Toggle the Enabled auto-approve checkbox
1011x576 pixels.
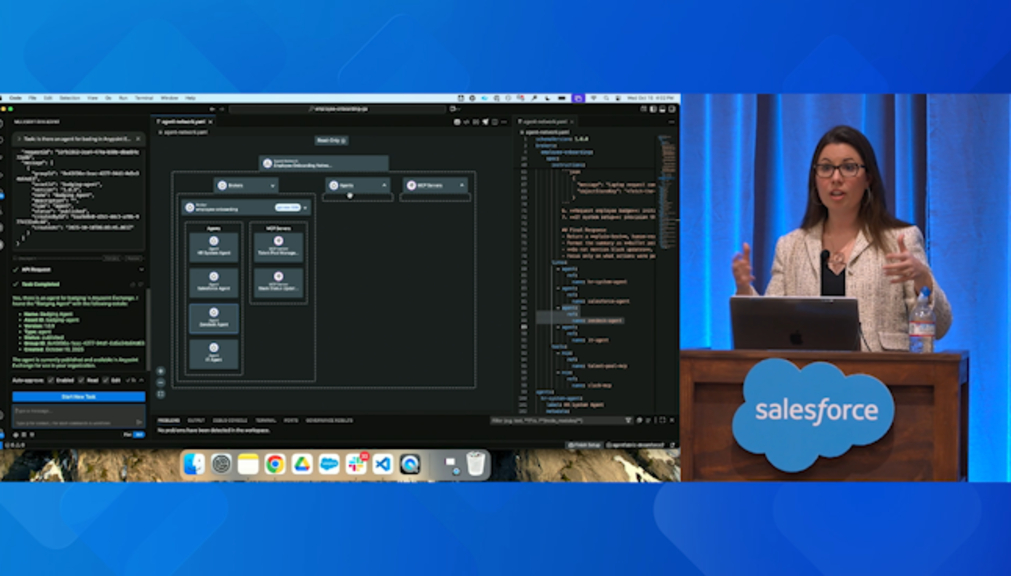pyautogui.click(x=49, y=381)
